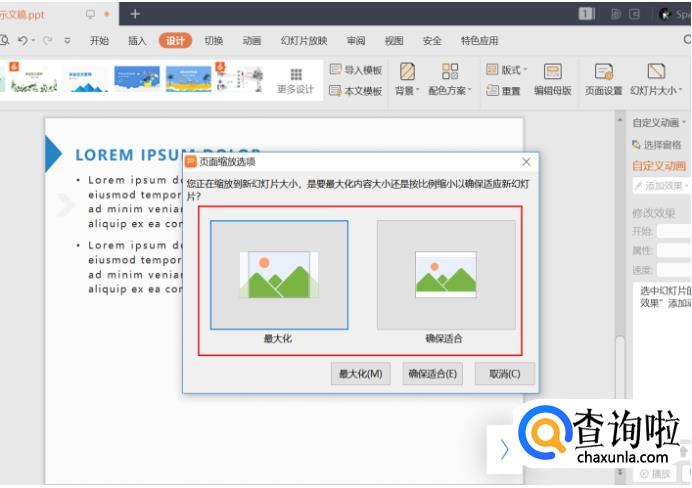Click the 重置 reset button

point(503,91)
